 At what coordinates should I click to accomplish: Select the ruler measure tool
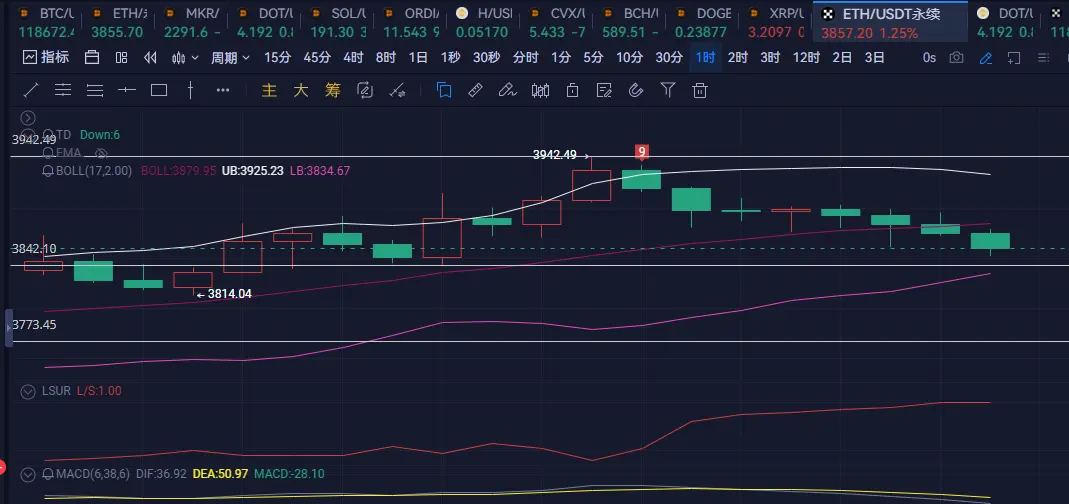point(476,90)
